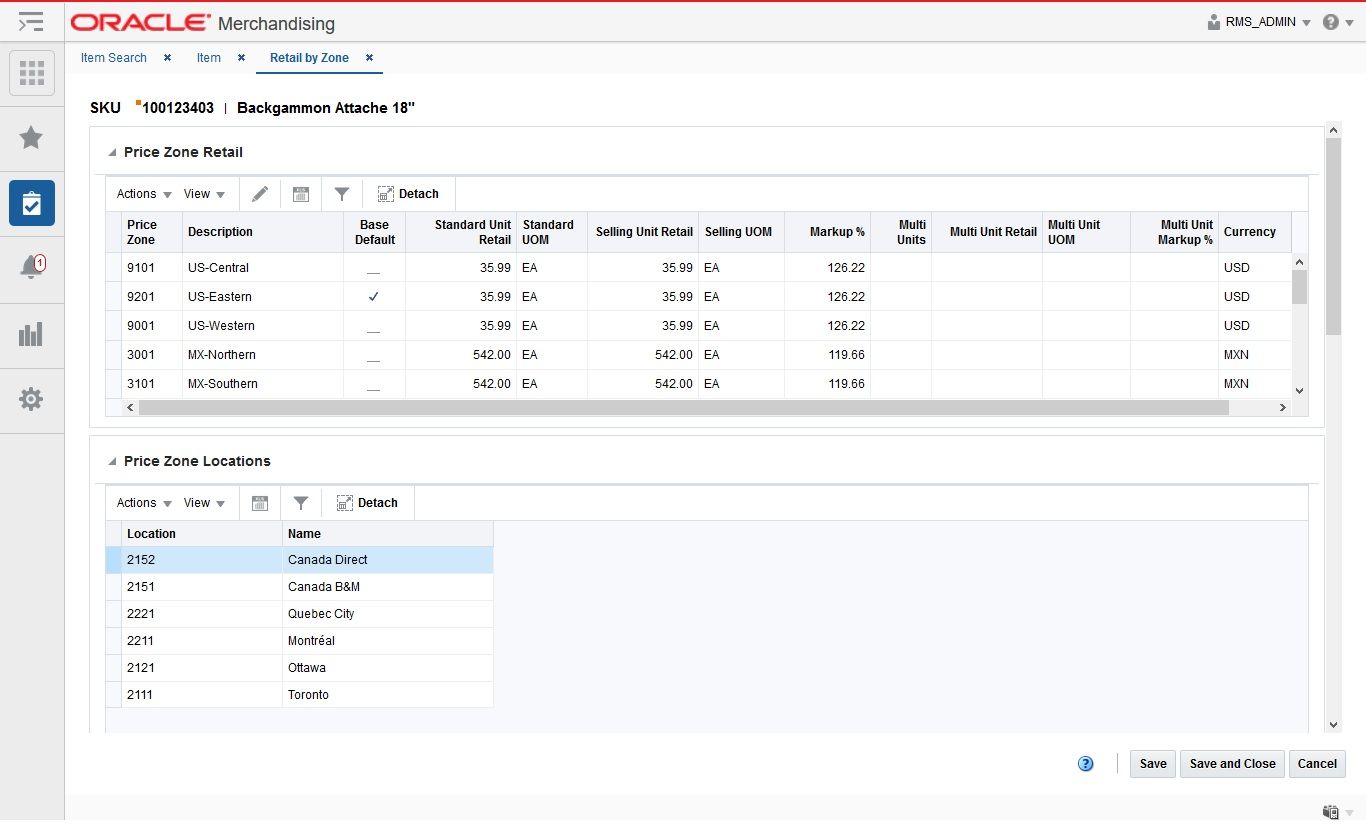Open View dropdown in Price Zone Locations
Viewport: 1366px width, 830px height.
[204, 503]
